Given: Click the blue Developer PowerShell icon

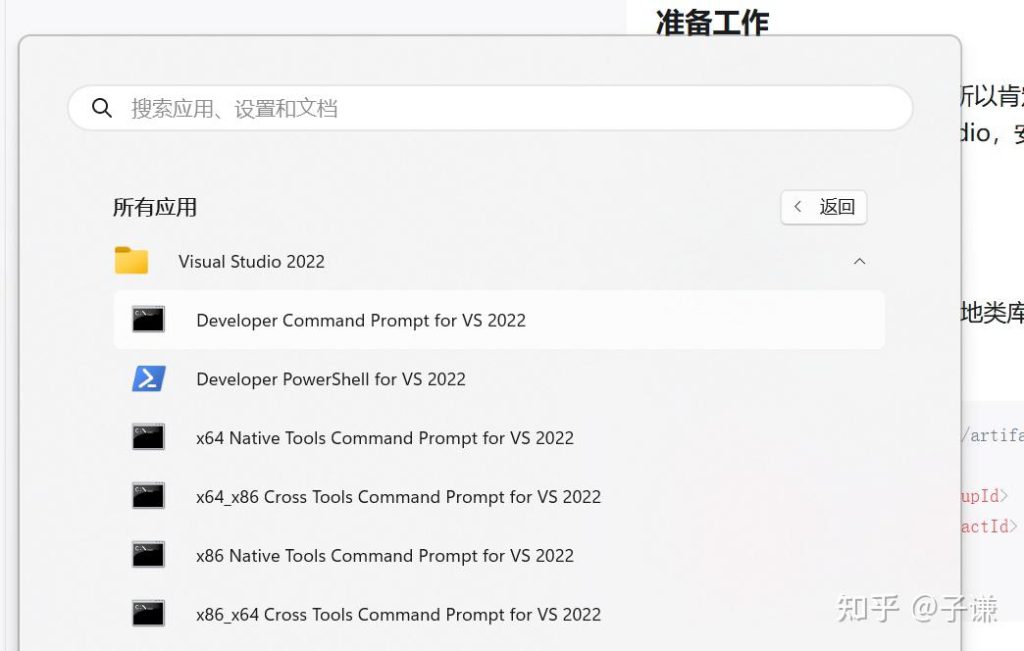Looking at the screenshot, I should [148, 379].
